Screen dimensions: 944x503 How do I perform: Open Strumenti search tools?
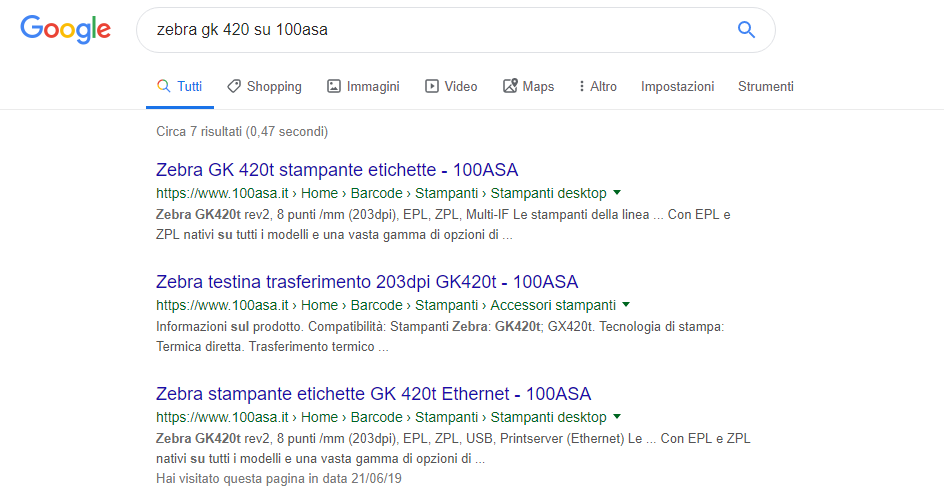tap(766, 87)
